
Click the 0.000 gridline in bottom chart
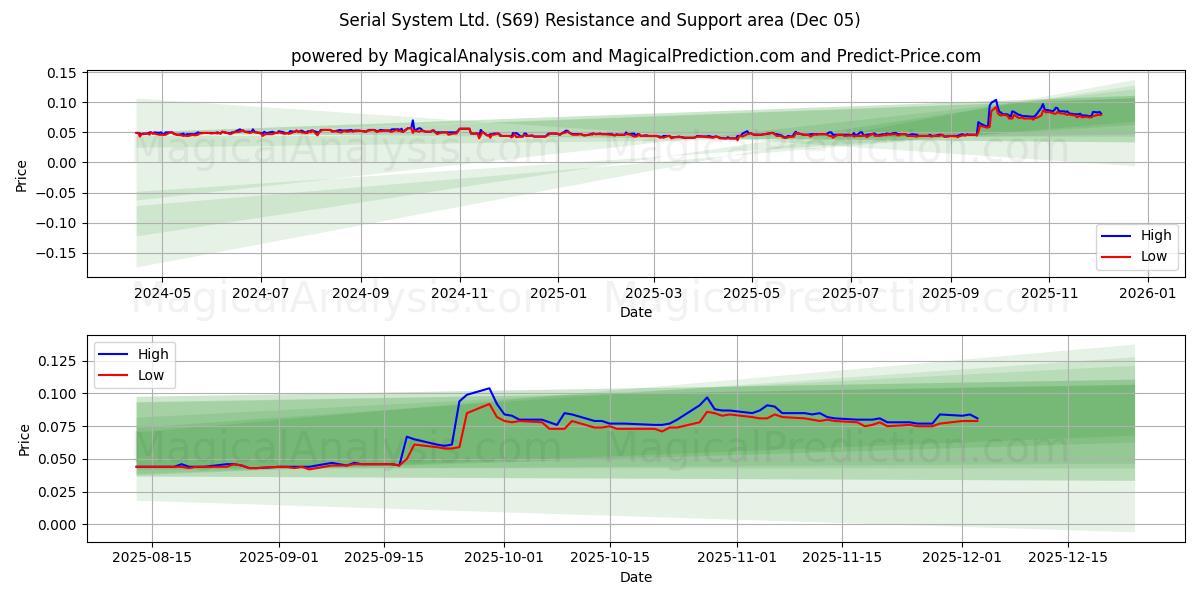coord(600,523)
